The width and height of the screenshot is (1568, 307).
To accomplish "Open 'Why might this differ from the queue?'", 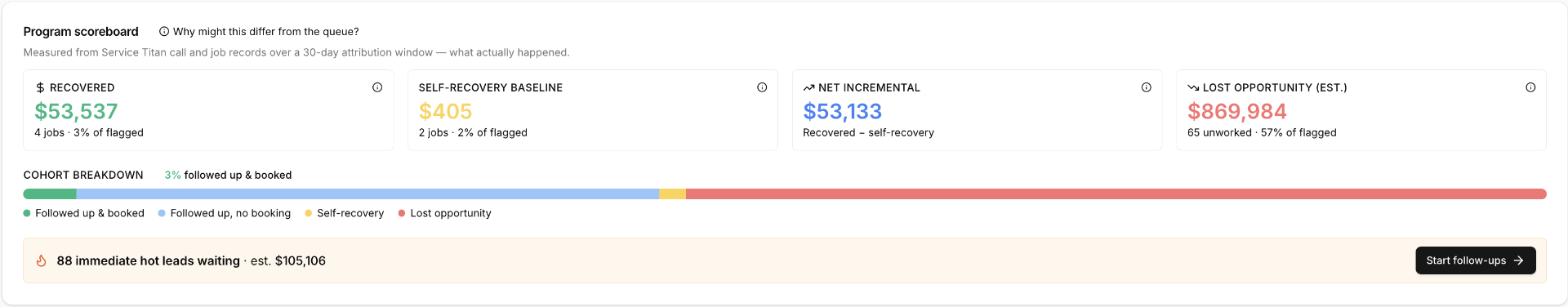I will (259, 32).
